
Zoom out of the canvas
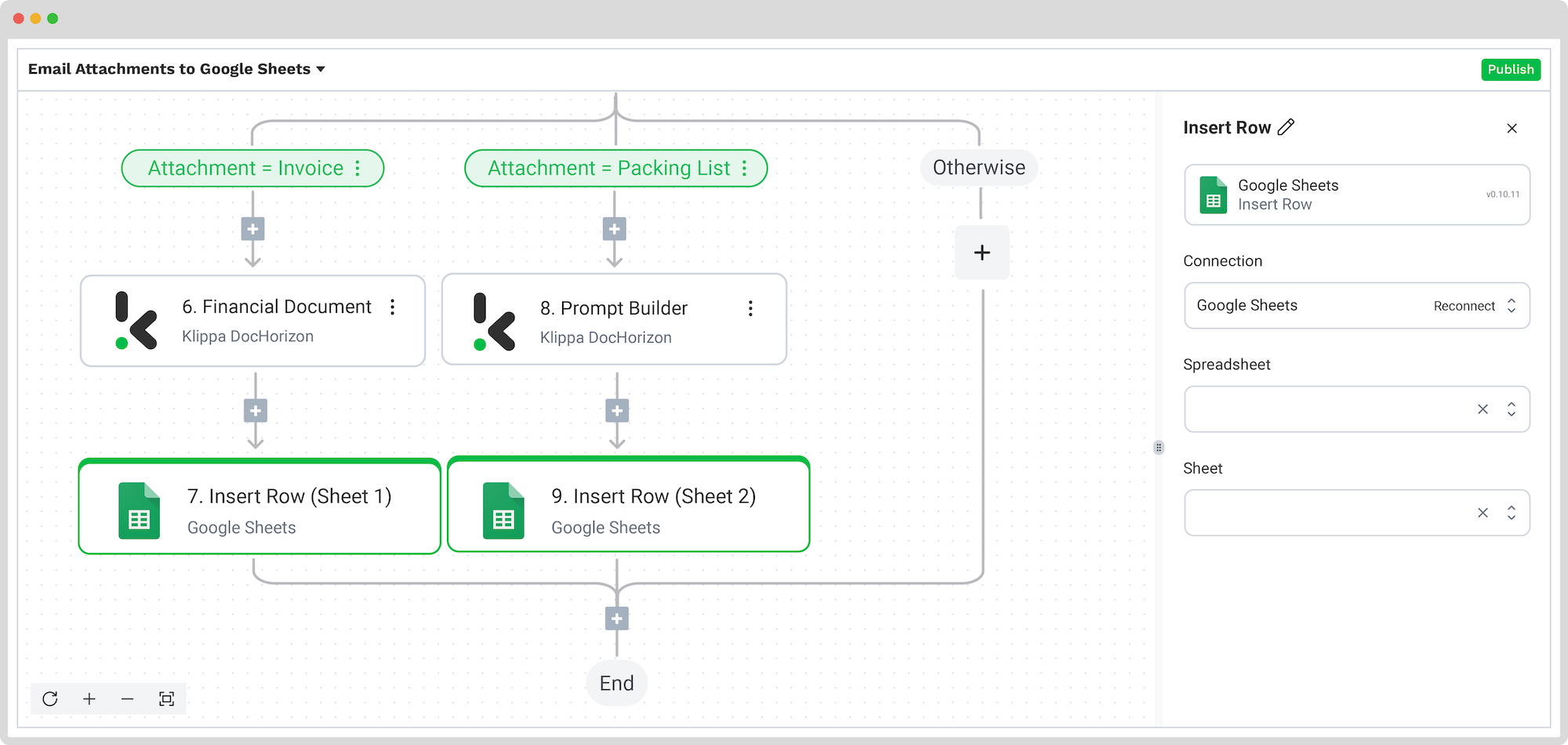point(127,699)
